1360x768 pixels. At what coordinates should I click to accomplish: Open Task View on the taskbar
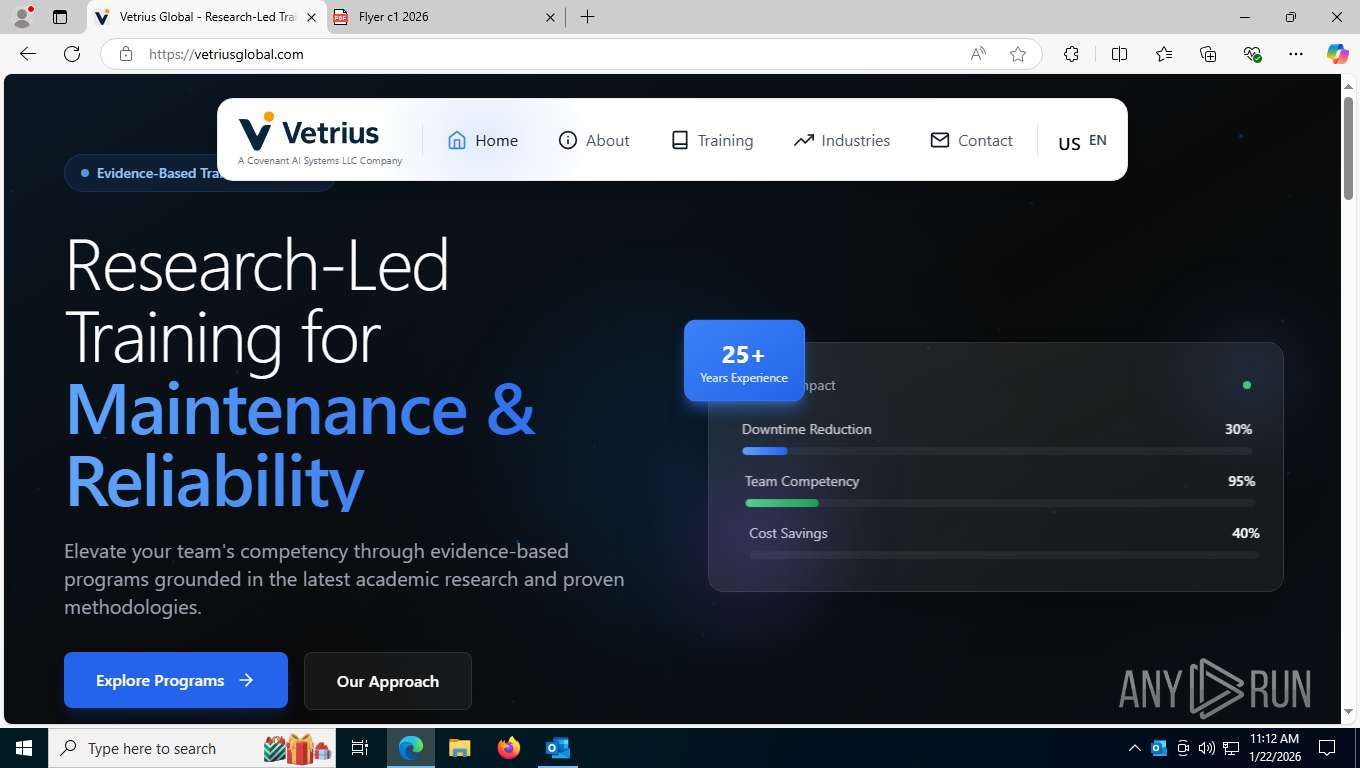click(361, 748)
